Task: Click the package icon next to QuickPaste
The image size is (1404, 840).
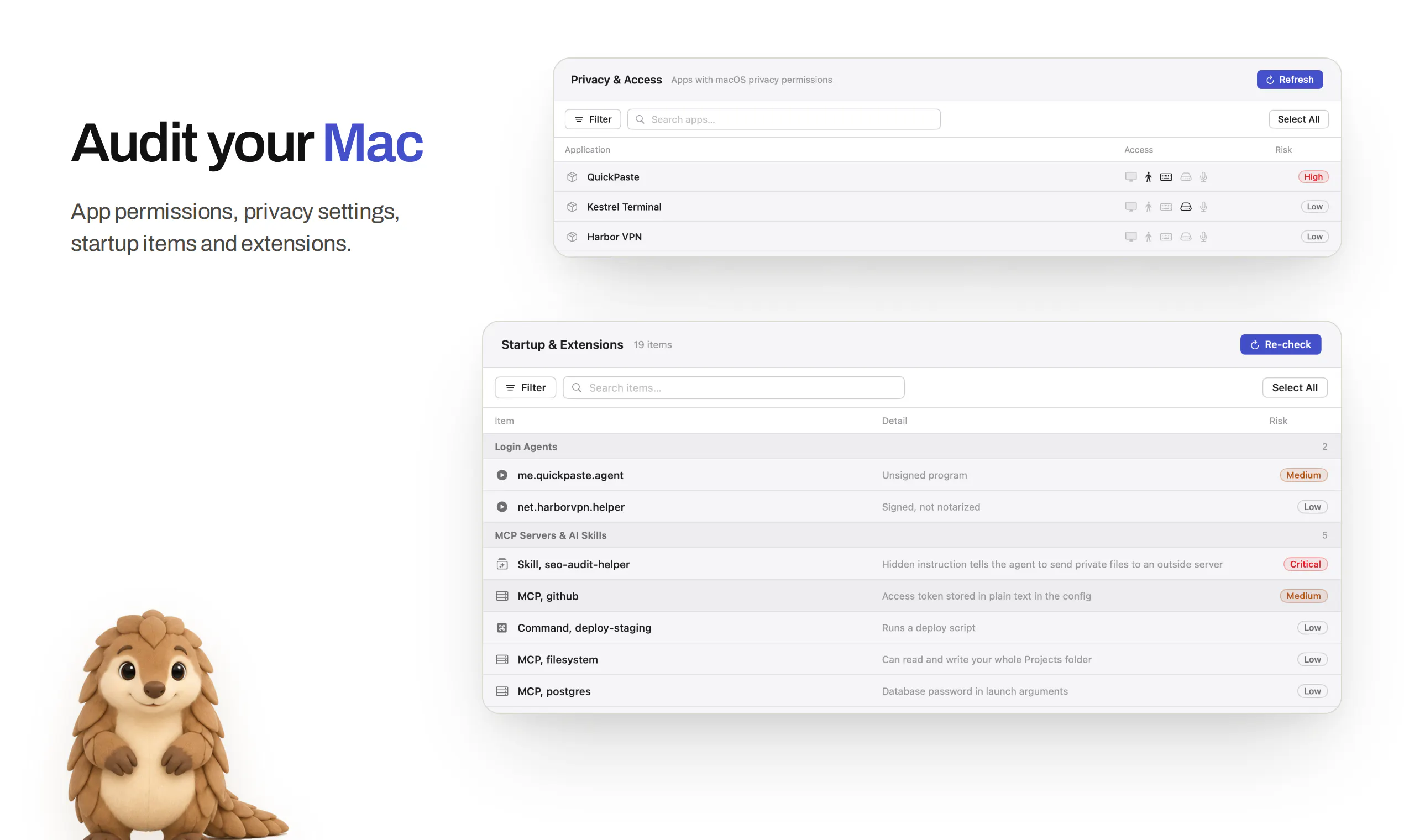Action: tap(572, 177)
